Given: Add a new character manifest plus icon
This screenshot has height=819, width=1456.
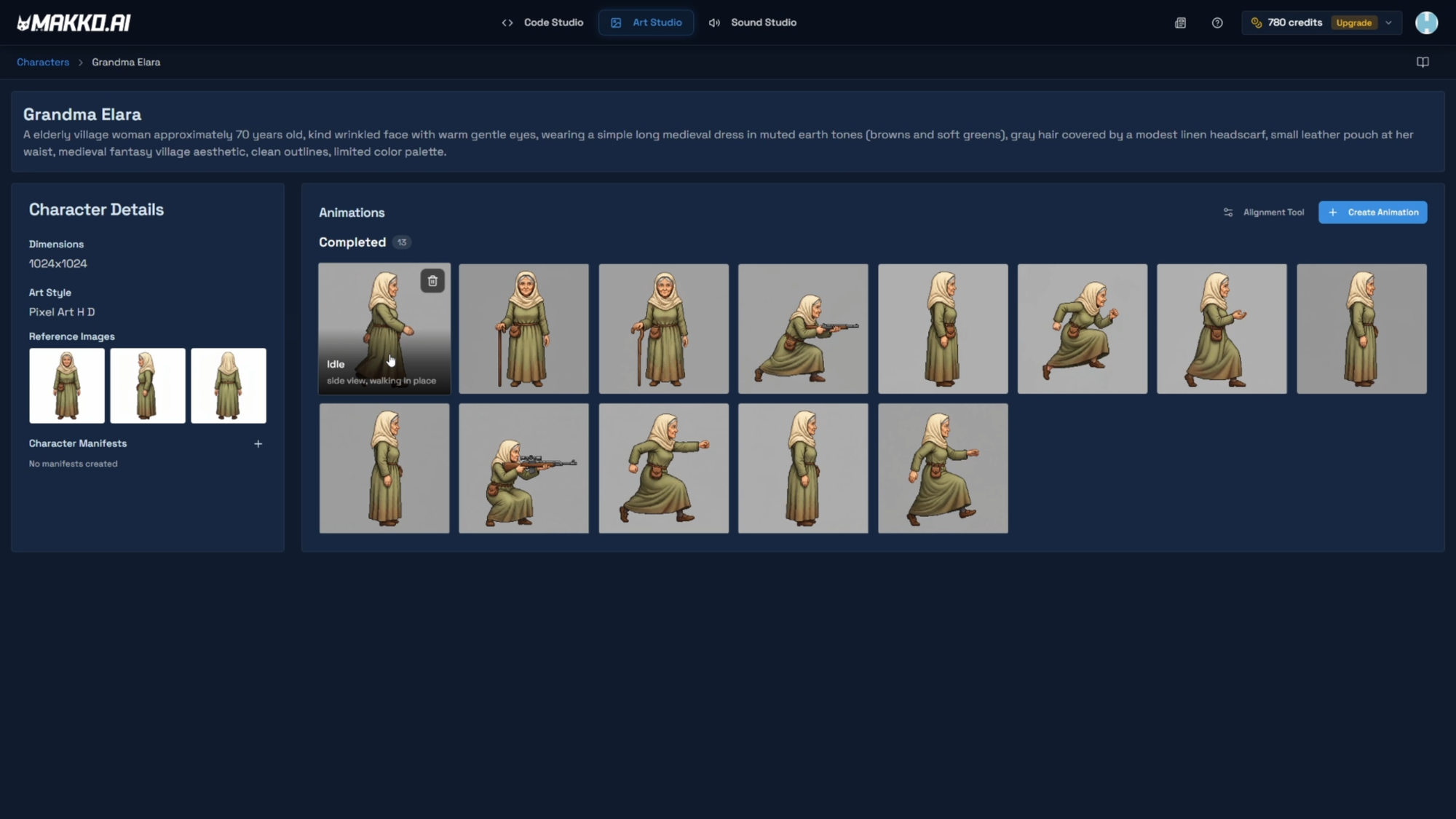Looking at the screenshot, I should point(258,443).
